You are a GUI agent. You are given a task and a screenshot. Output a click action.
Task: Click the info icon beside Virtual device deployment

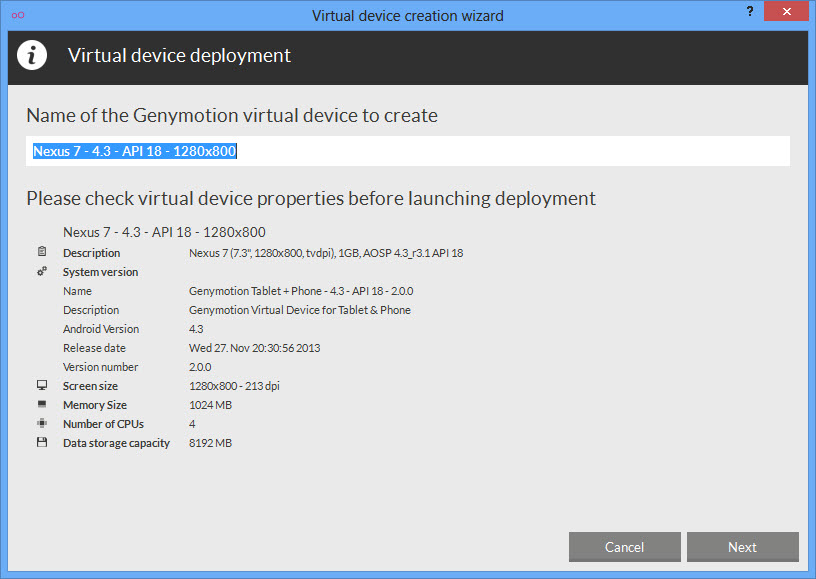(32, 55)
